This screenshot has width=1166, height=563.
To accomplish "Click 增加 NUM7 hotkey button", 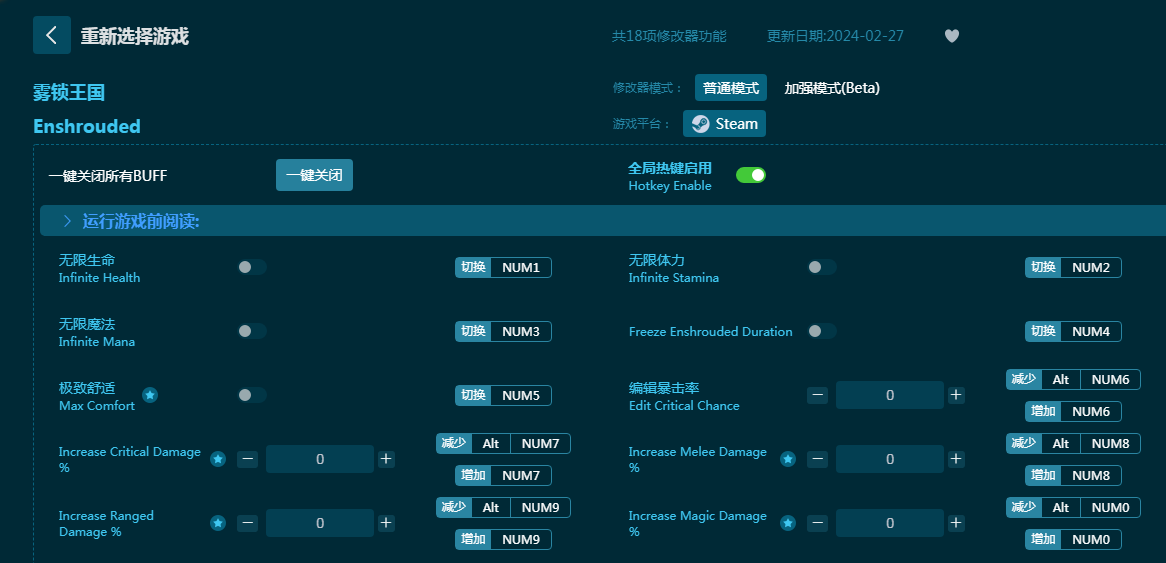I will click(503, 475).
